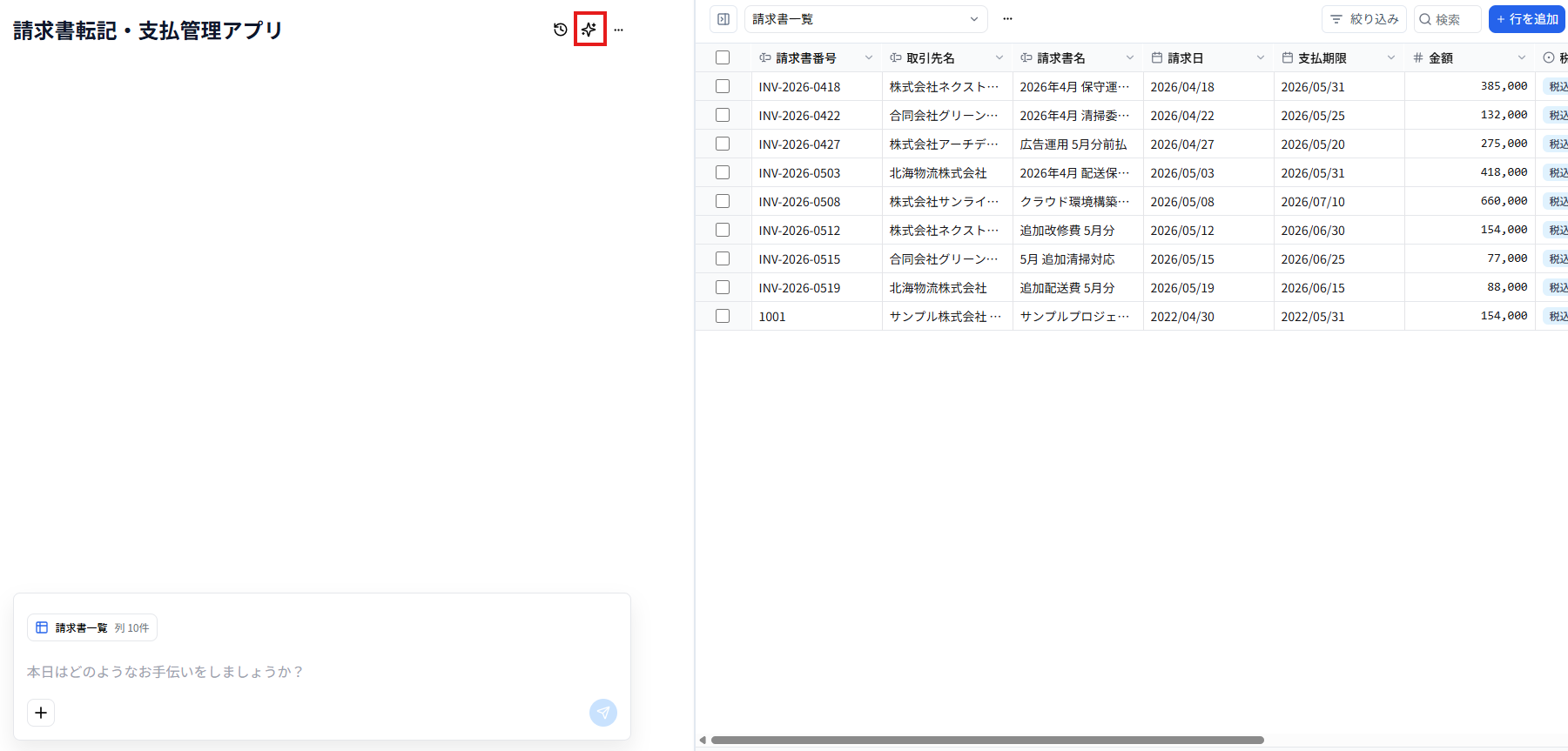The width and height of the screenshot is (1568, 751).
Task: Click the 北海物流株式会社 cell in INV-2026-0503 row
Action: [x=947, y=173]
